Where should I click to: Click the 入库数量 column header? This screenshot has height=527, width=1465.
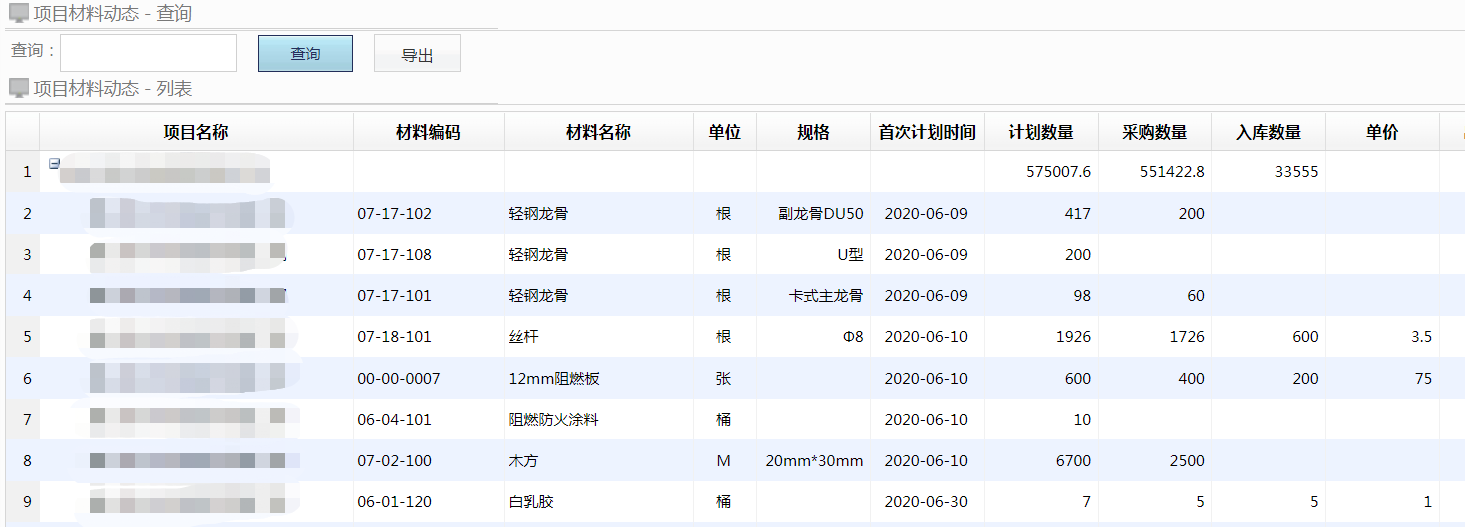point(1268,132)
